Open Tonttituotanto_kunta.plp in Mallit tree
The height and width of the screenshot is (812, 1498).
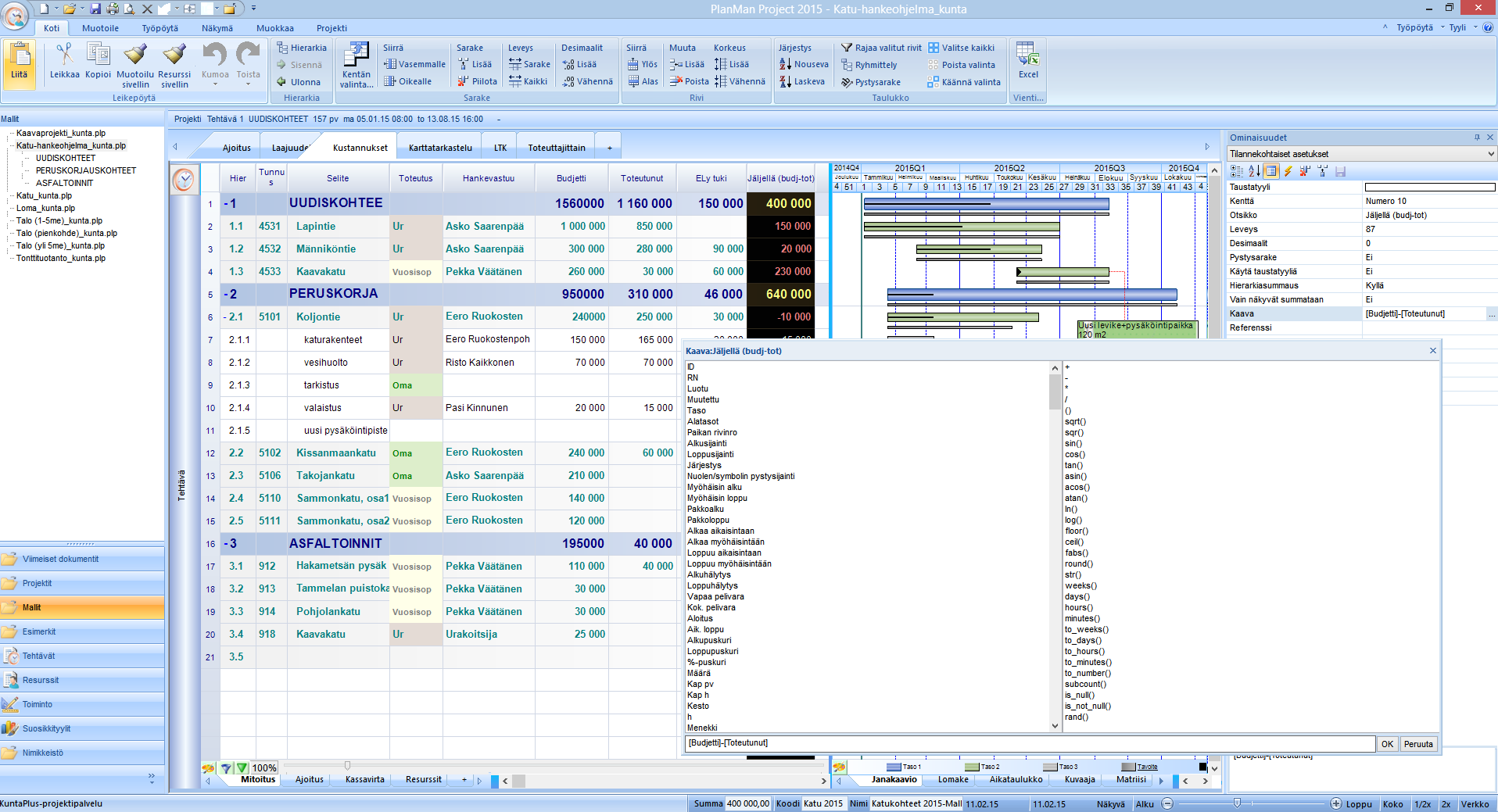click(x=61, y=259)
